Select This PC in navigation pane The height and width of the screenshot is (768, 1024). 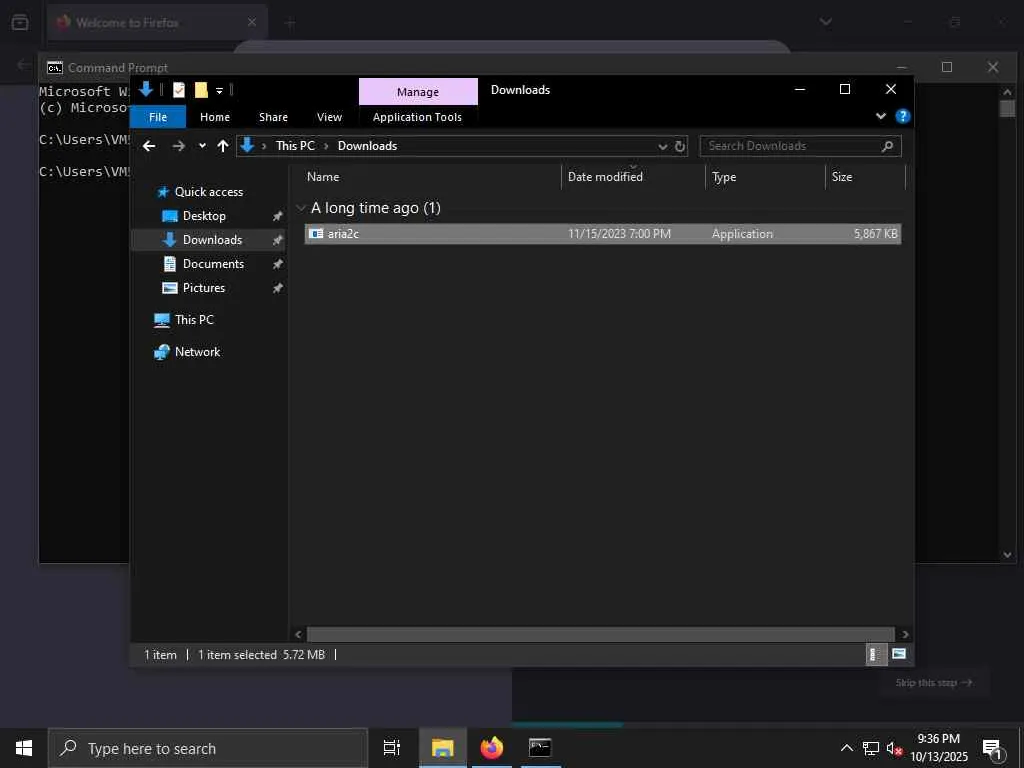click(194, 320)
